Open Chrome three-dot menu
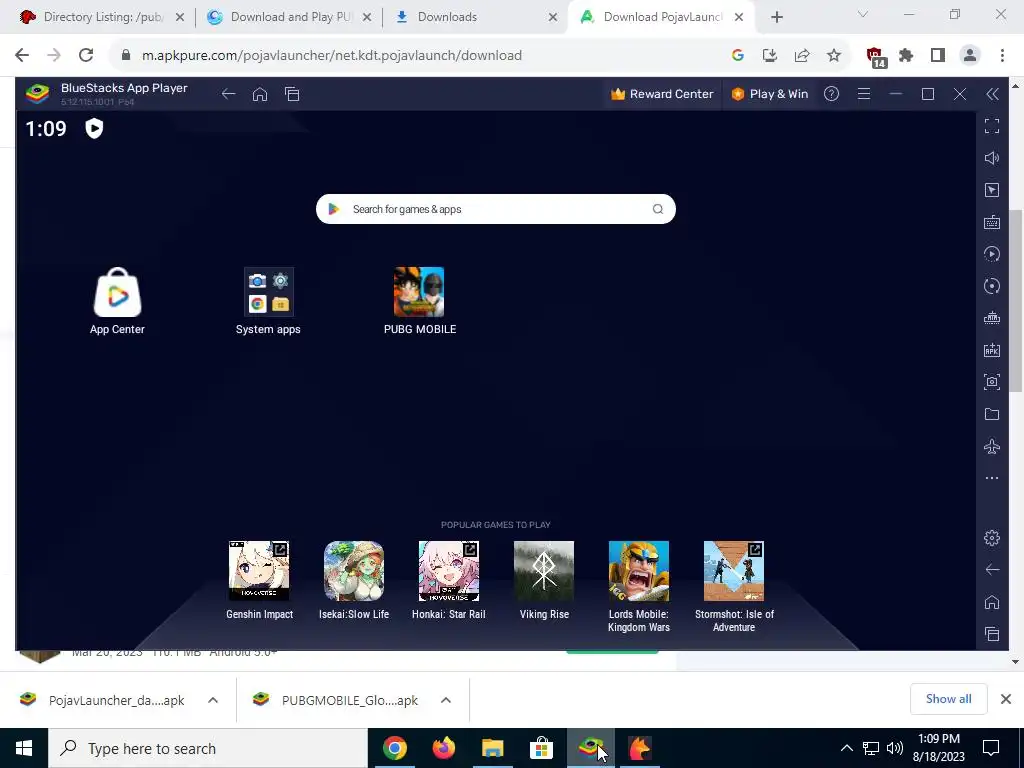The image size is (1024, 768). point(1002,56)
